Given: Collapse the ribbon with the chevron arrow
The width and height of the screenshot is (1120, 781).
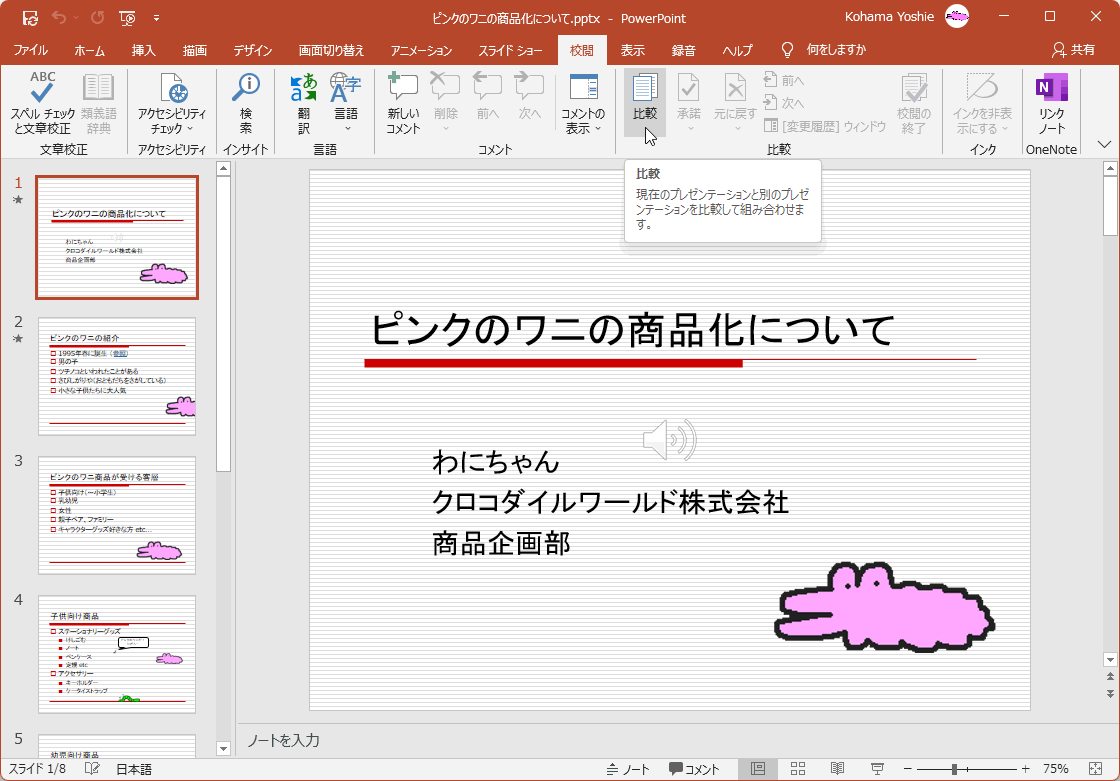Looking at the screenshot, I should [x=1105, y=143].
